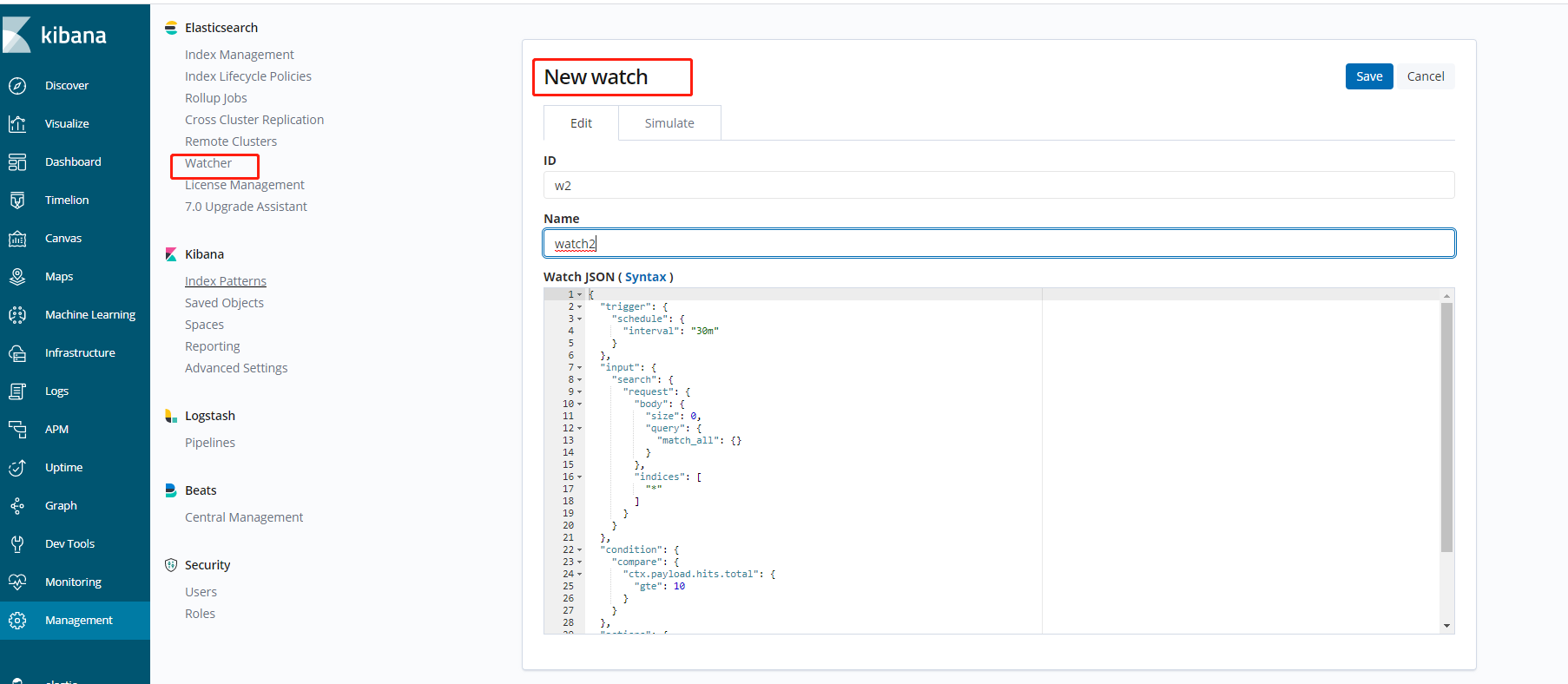The width and height of the screenshot is (1568, 684).
Task: Collapse the condition block at line 22
Action: [580, 550]
